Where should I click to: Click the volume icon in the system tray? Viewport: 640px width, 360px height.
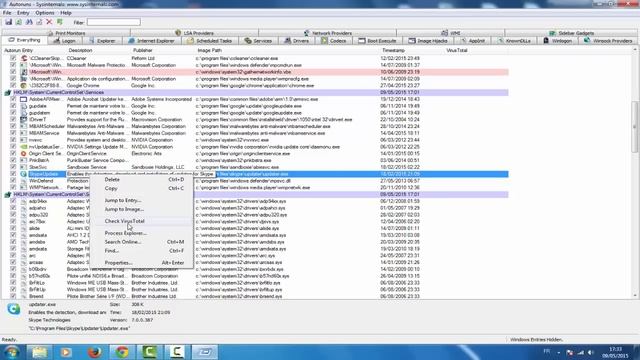coord(591,352)
